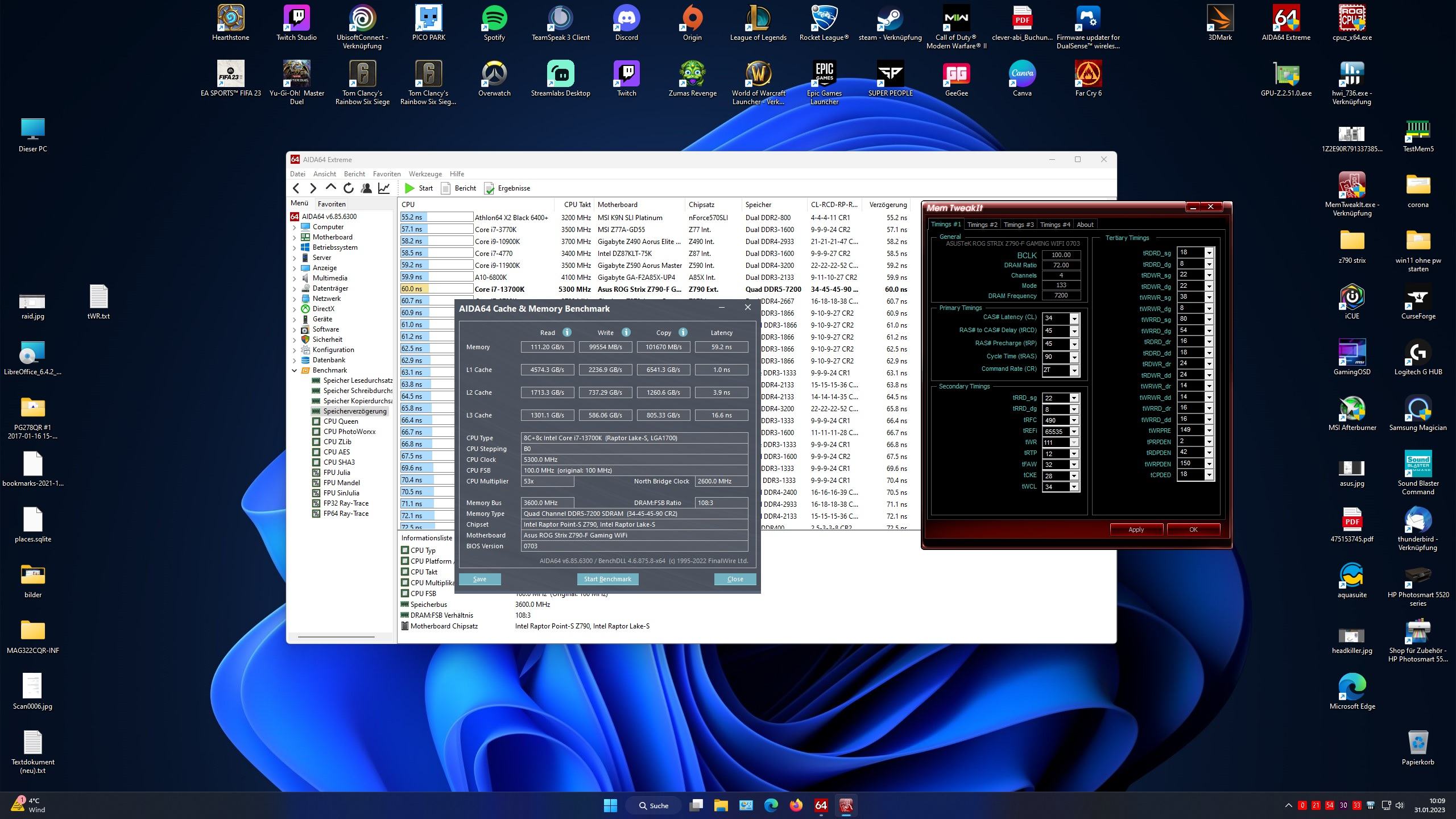1456x819 pixels.
Task: Switch to the Favoriten panel tab
Action: pyautogui.click(x=332, y=204)
